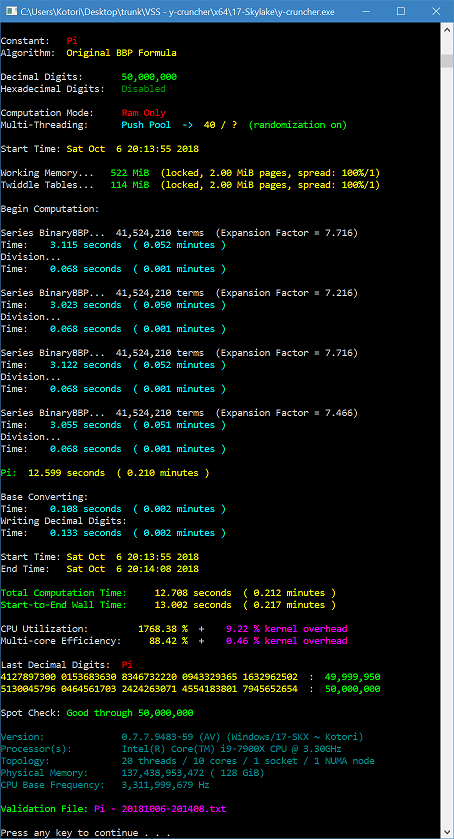Click the 1768.38 % CPU utilization value
Image resolution: width=454 pixels, height=839 pixels.
coord(163,629)
